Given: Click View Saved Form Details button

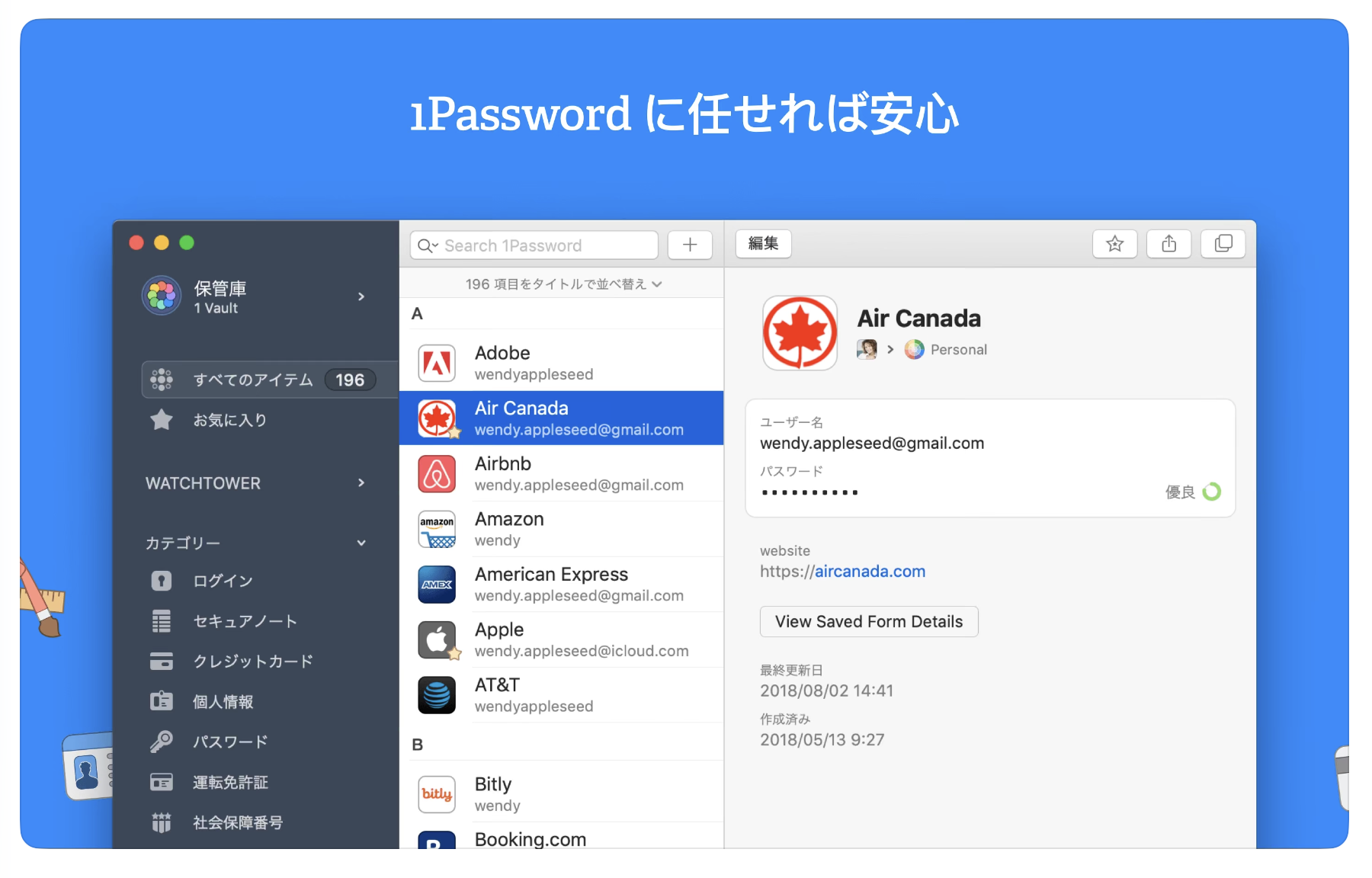Looking at the screenshot, I should click(869, 622).
